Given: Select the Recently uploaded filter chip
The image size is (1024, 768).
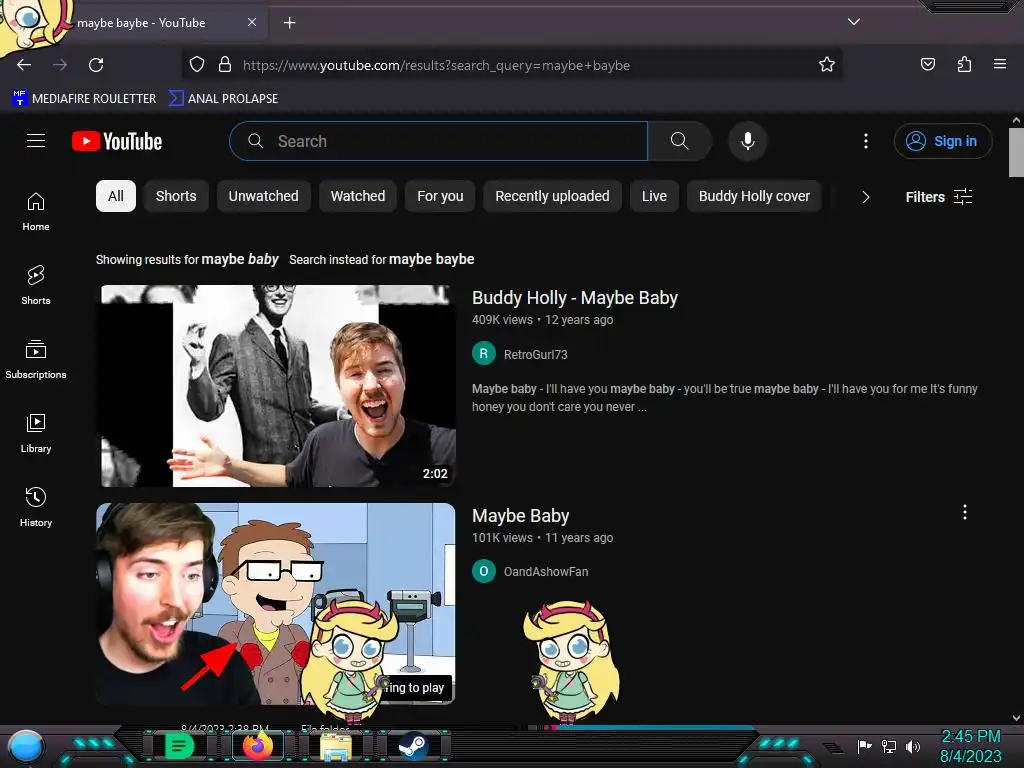Looking at the screenshot, I should [x=552, y=196].
